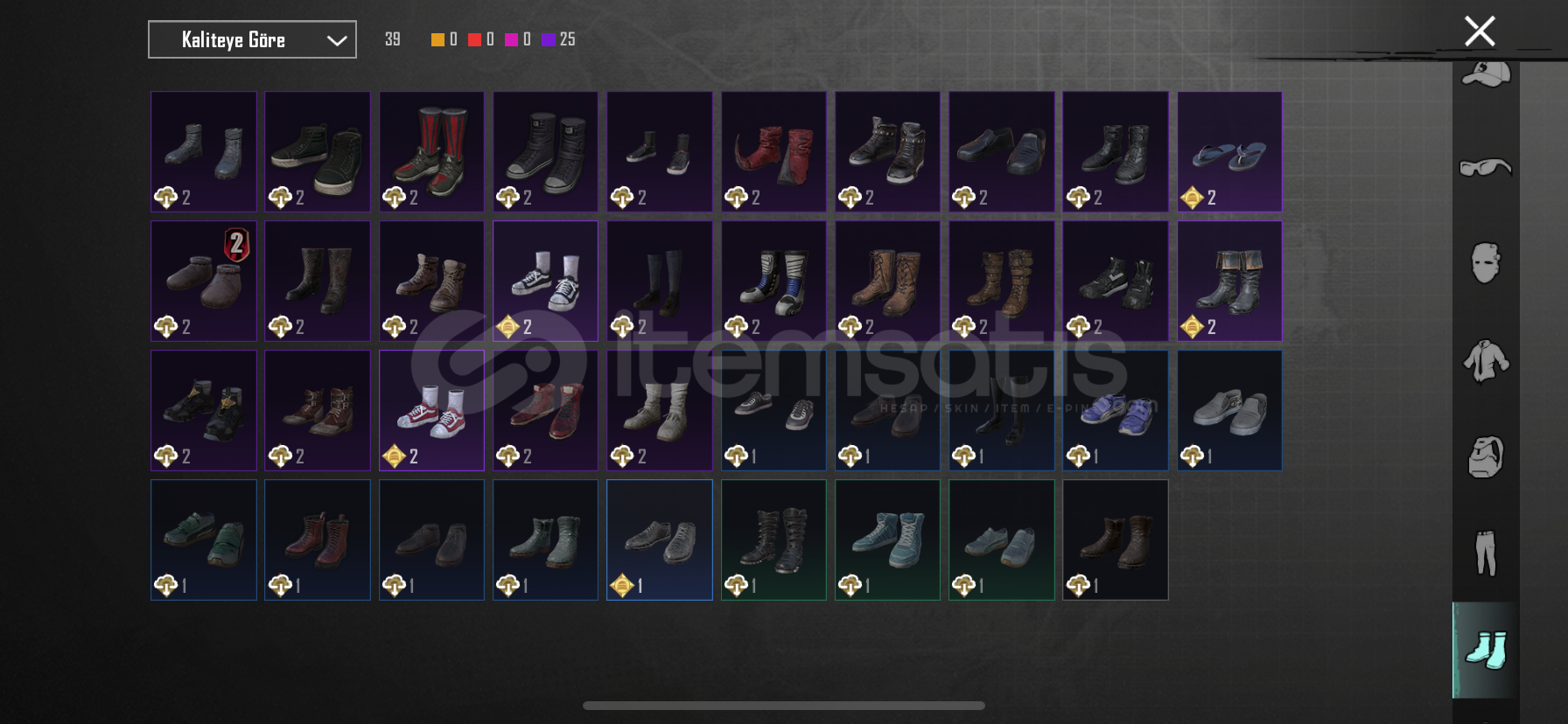Switch to the jacket category icon
1568x724 pixels.
(x=1486, y=360)
